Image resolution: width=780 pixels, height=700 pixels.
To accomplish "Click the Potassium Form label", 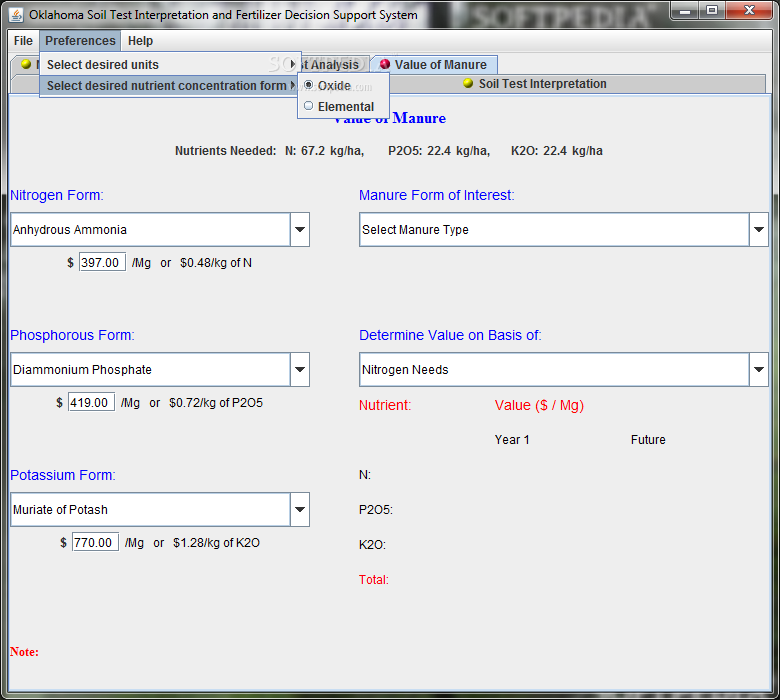I will 63,475.
